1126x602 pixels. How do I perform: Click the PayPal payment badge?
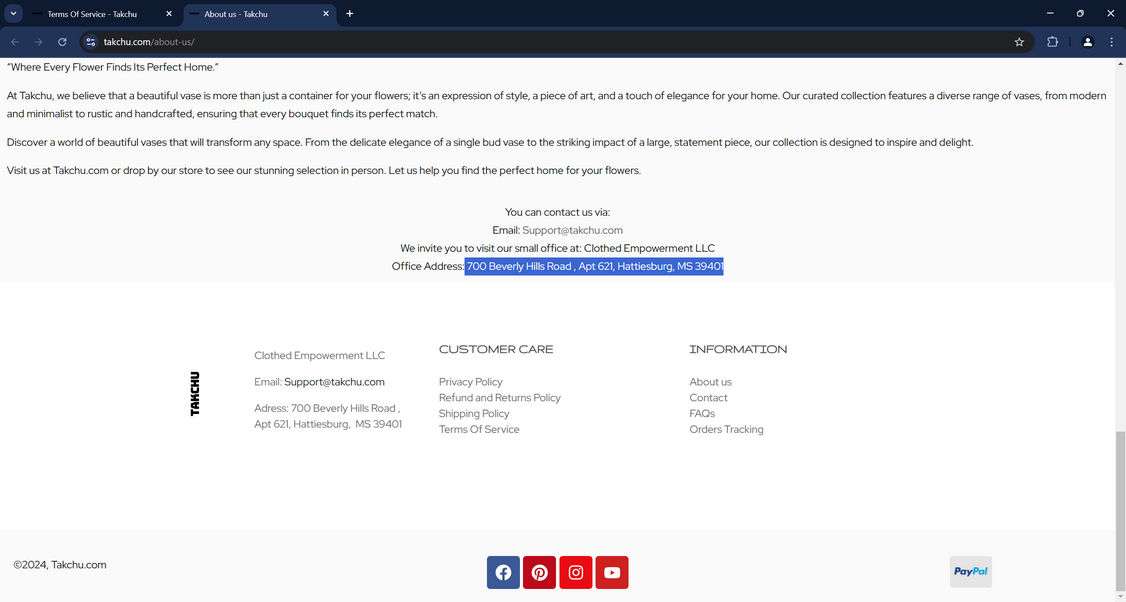971,572
